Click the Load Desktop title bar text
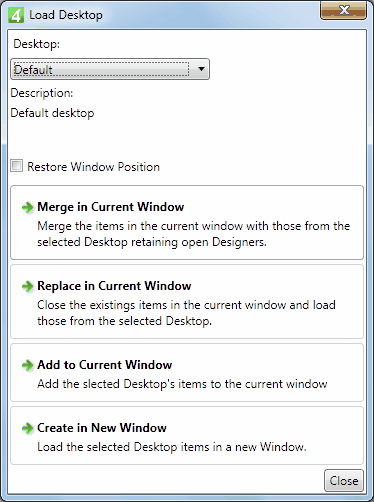The image size is (374, 502). click(66, 15)
